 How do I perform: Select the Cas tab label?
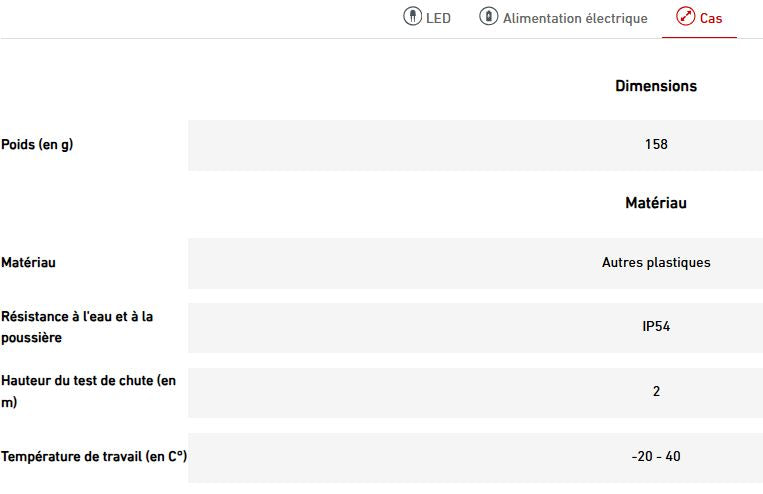click(711, 18)
